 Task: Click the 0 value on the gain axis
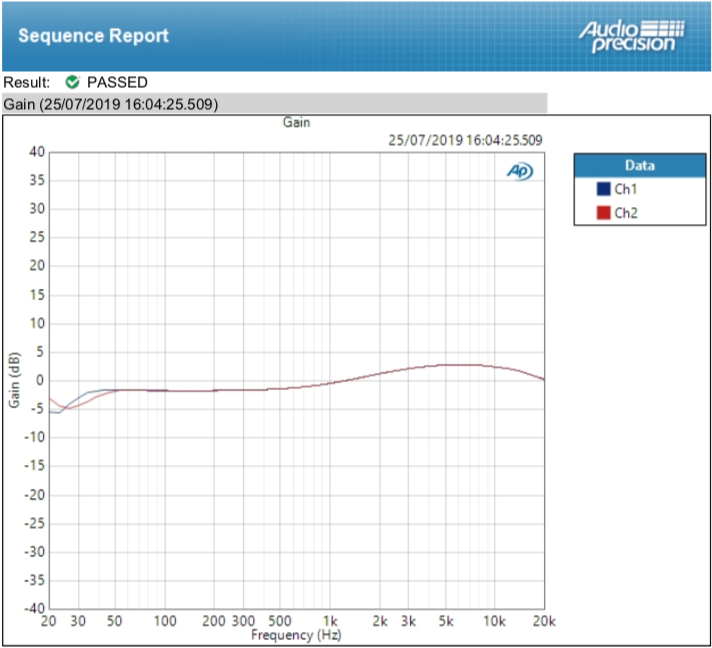[40, 381]
